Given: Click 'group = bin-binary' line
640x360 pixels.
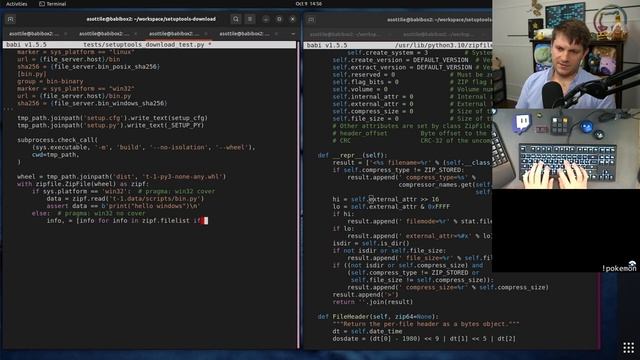Looking at the screenshot, I should (50, 82).
